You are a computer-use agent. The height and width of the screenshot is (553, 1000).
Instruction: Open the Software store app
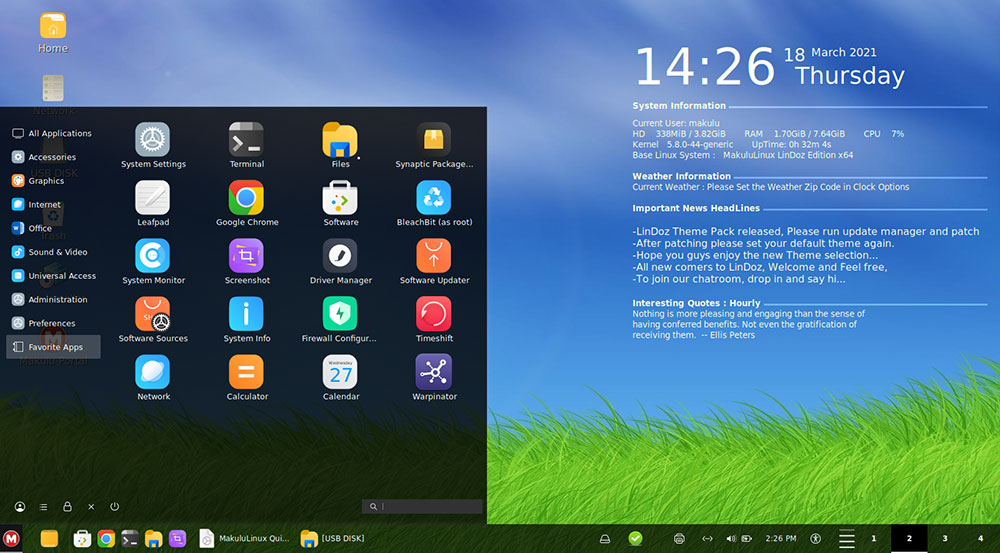341,203
